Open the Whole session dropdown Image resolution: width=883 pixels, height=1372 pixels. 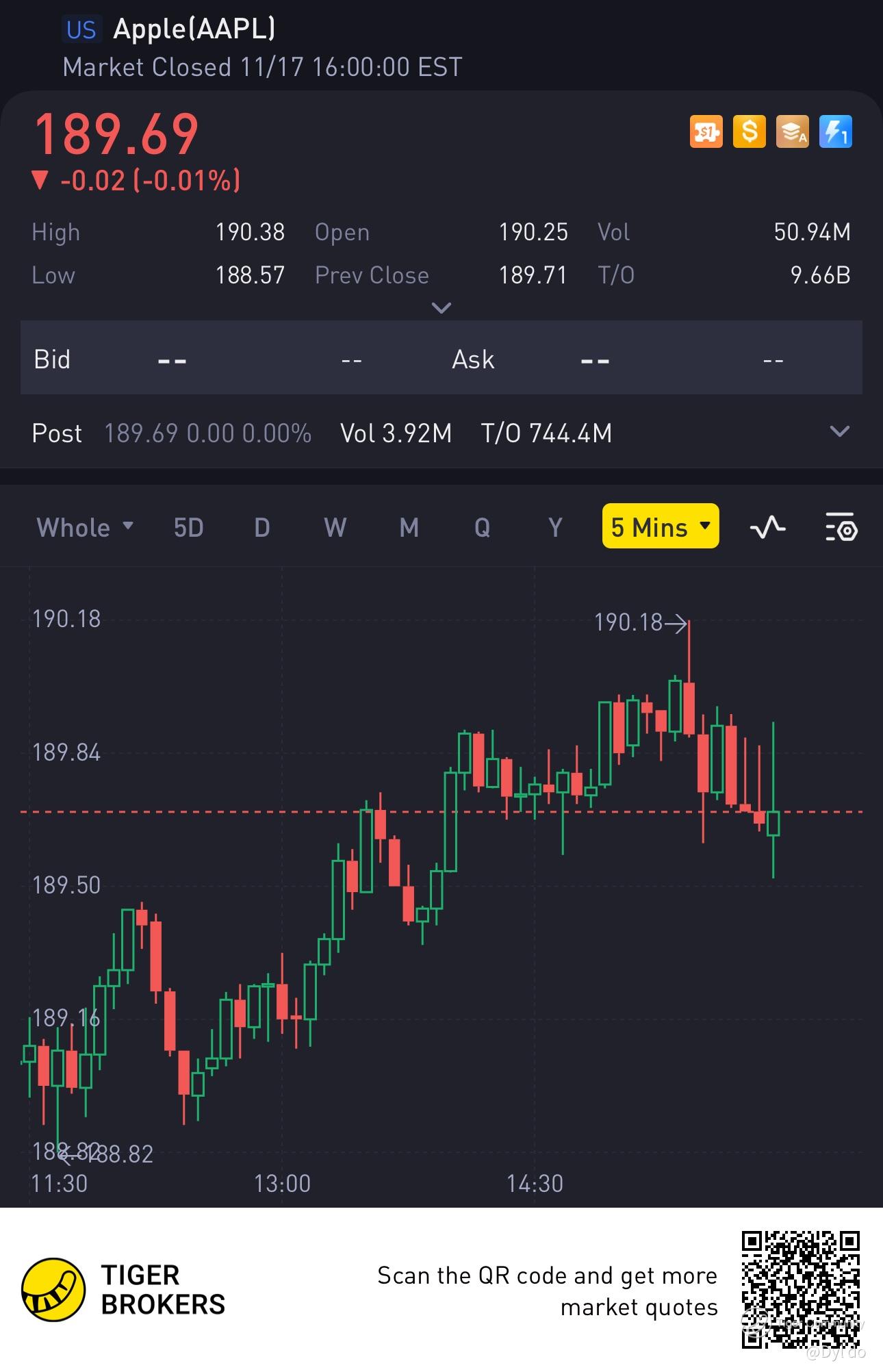pyautogui.click(x=85, y=527)
